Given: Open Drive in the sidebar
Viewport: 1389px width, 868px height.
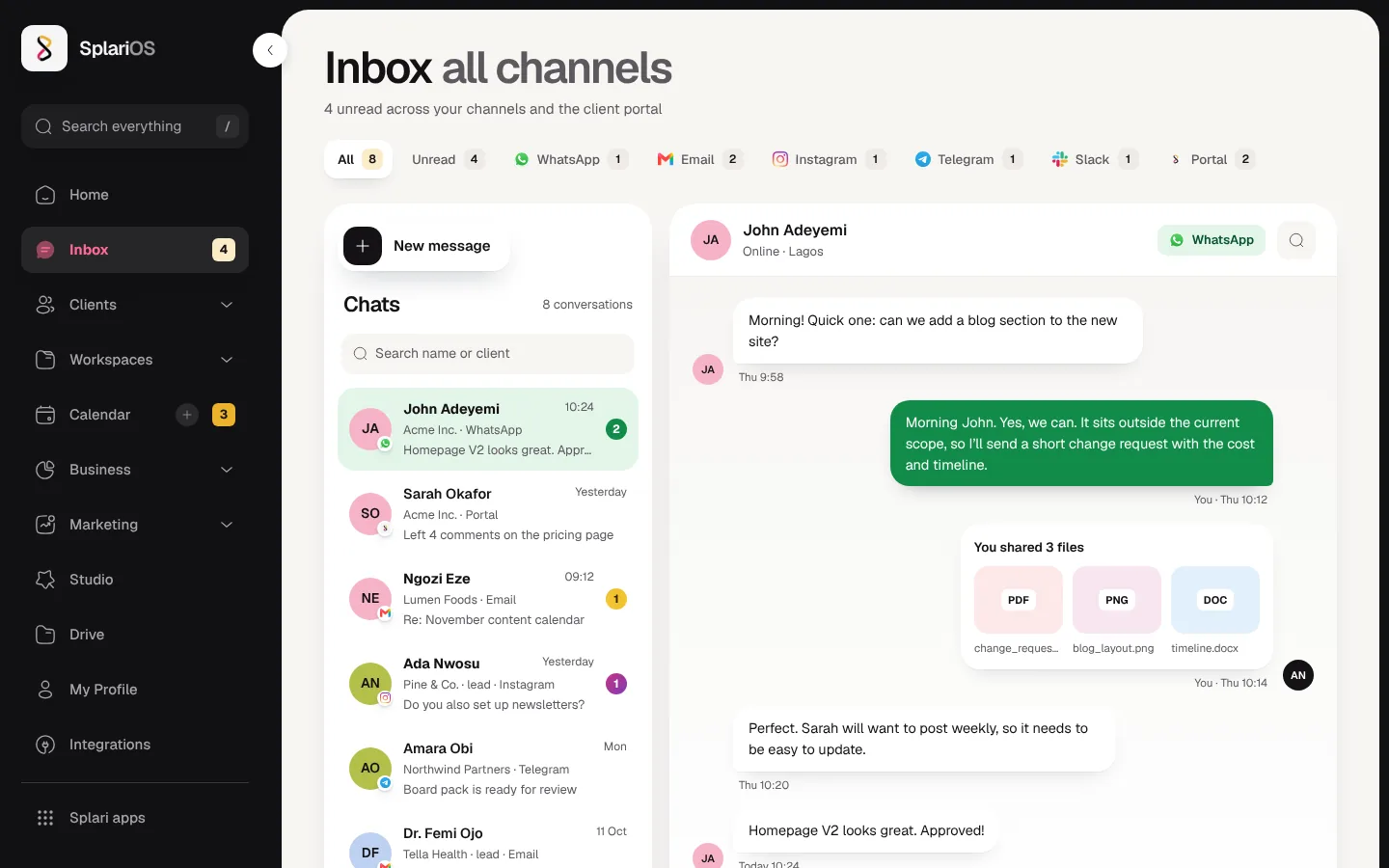Looking at the screenshot, I should point(135,635).
